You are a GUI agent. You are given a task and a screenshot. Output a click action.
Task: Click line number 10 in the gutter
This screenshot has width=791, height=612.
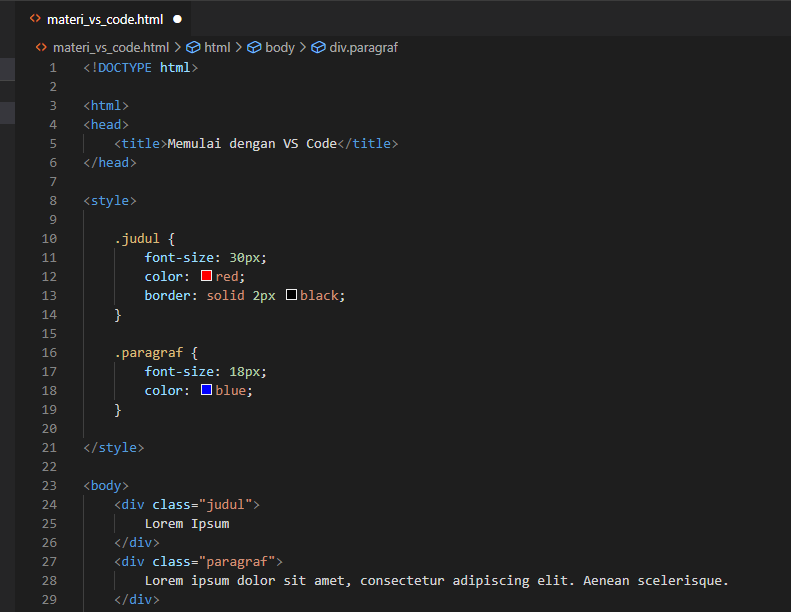[49, 239]
